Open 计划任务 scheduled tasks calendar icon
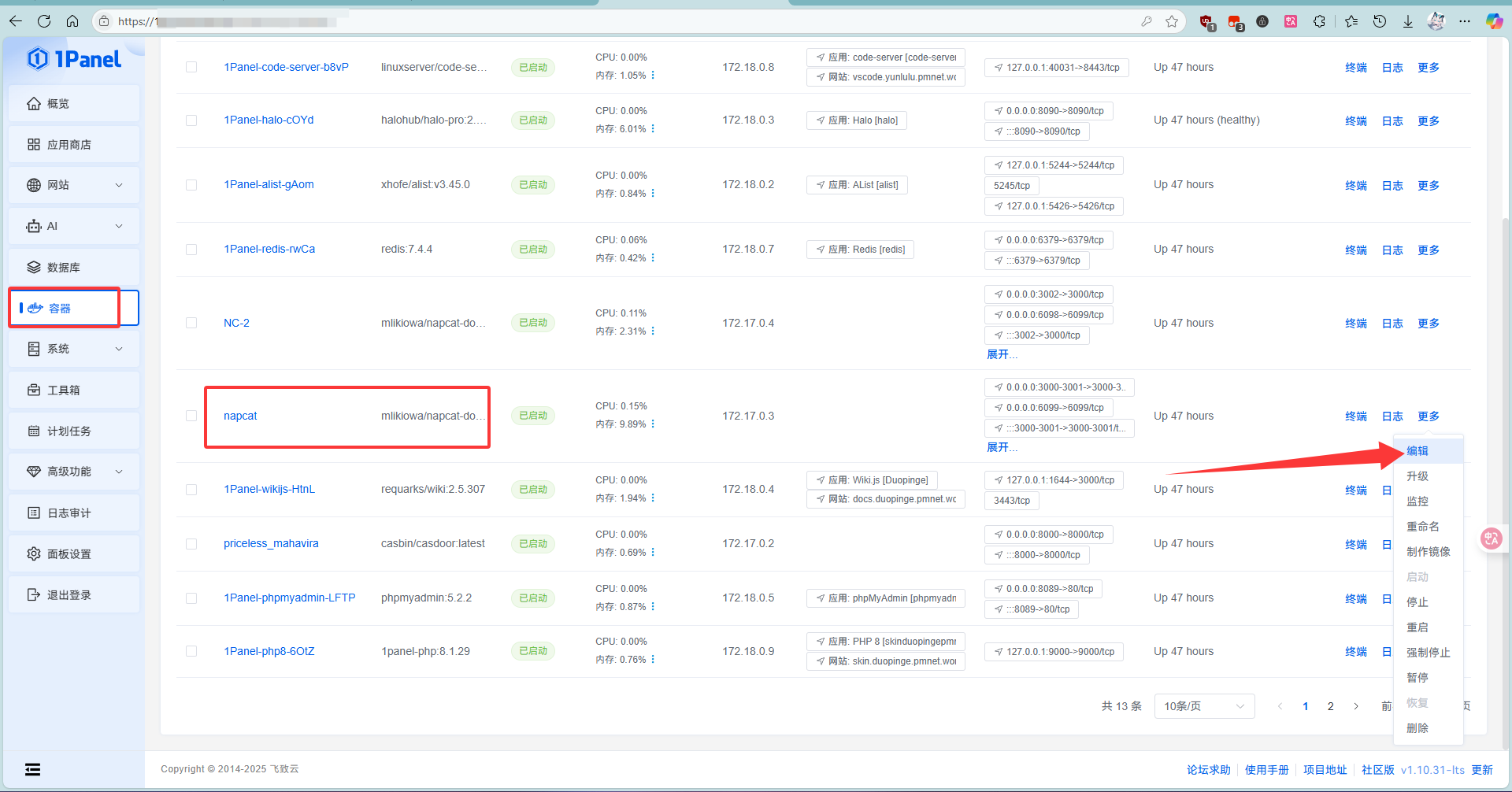Viewport: 1512px width, 792px height. (34, 431)
